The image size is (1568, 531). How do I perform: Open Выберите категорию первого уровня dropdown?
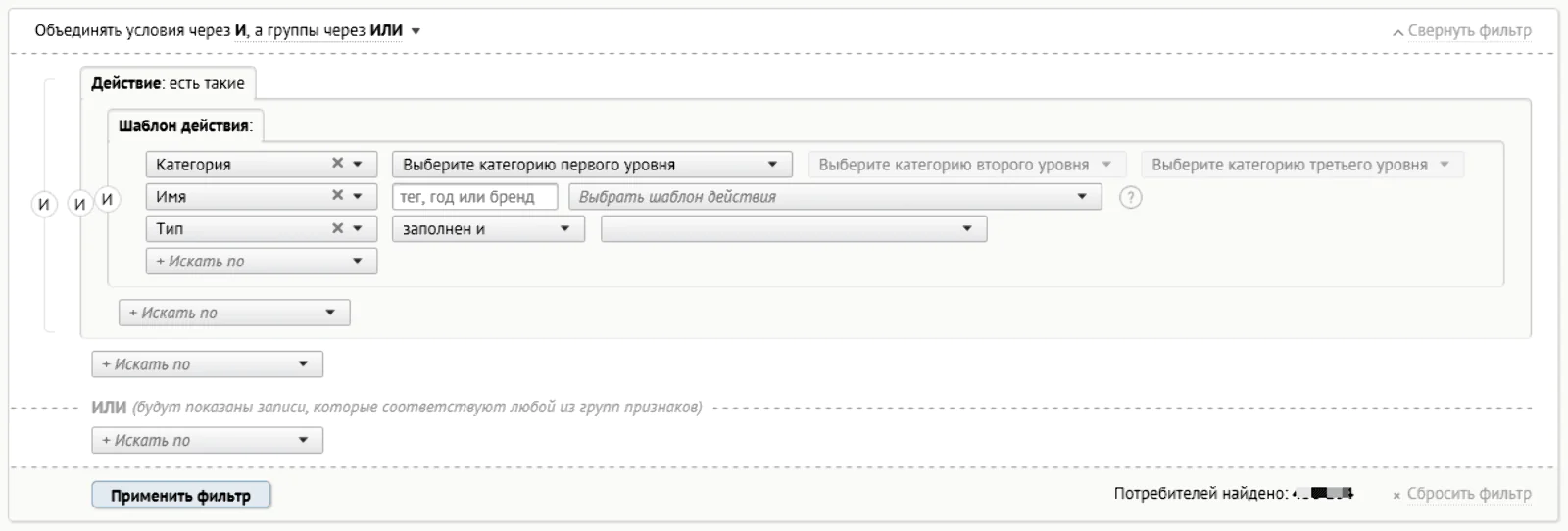591,164
